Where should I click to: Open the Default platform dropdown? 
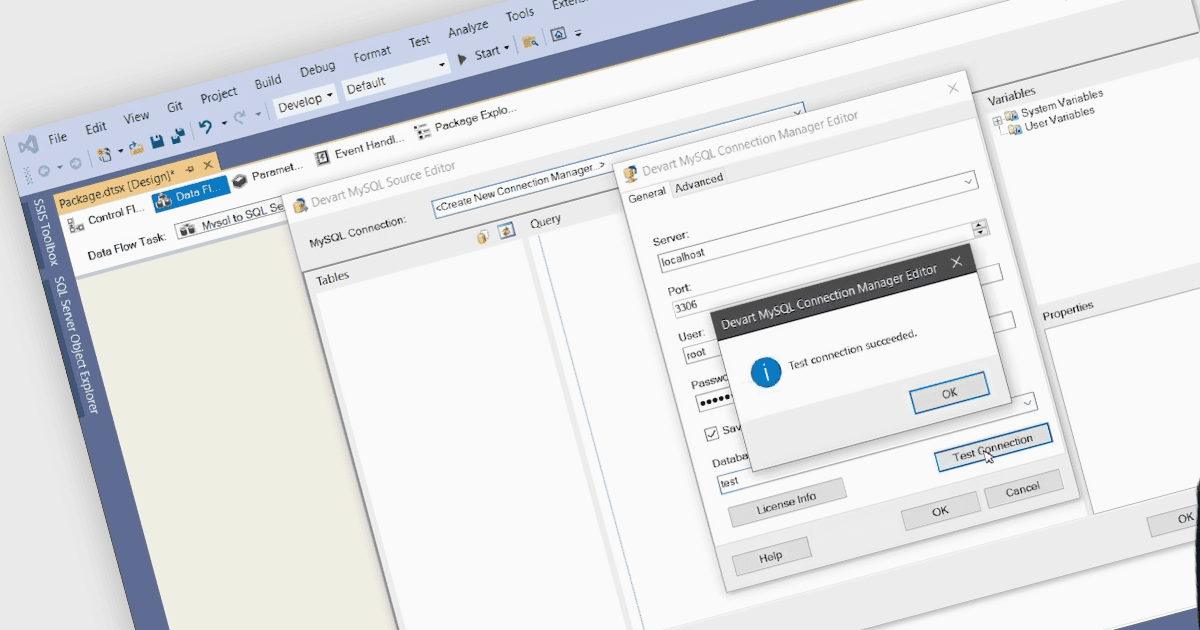click(441, 64)
